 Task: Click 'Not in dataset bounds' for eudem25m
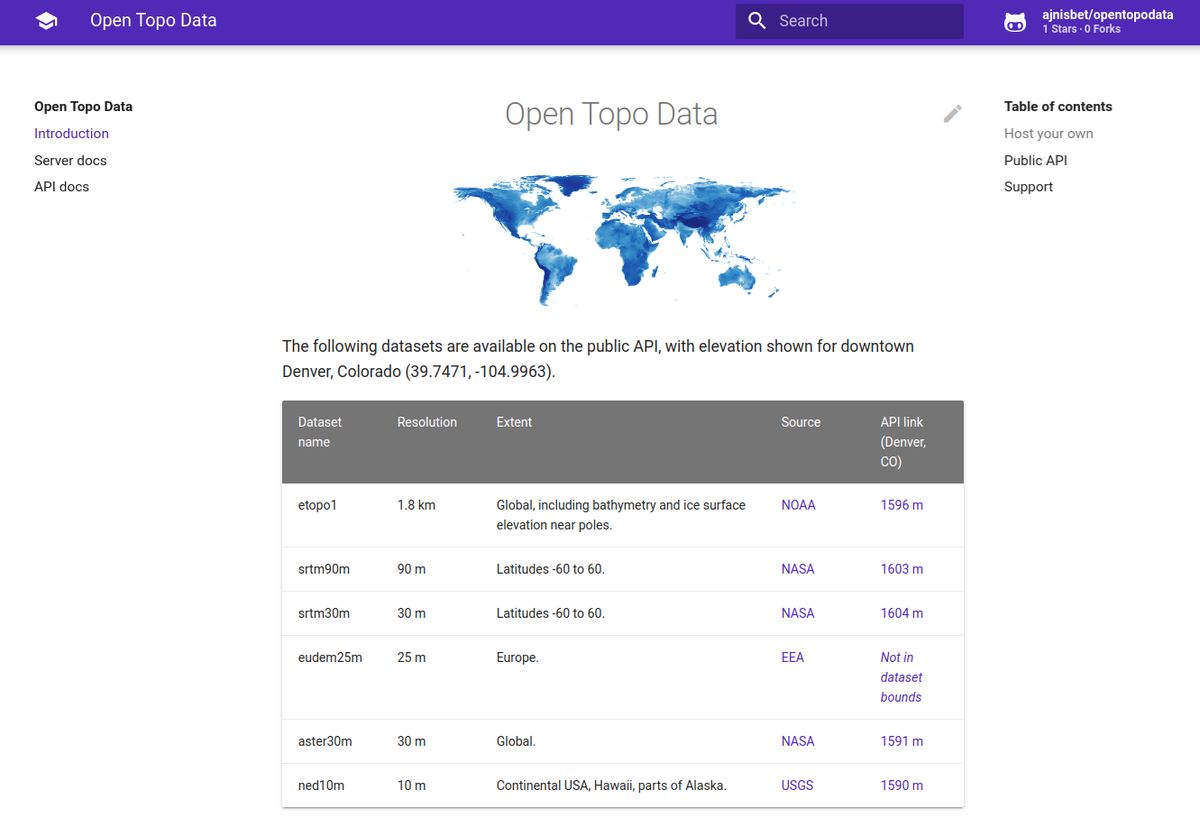pos(901,677)
